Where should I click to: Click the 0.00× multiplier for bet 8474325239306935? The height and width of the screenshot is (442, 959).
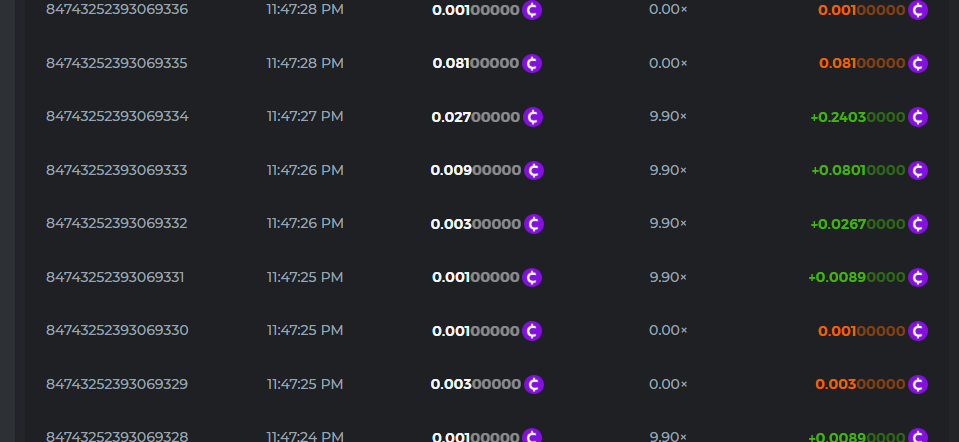click(x=668, y=63)
